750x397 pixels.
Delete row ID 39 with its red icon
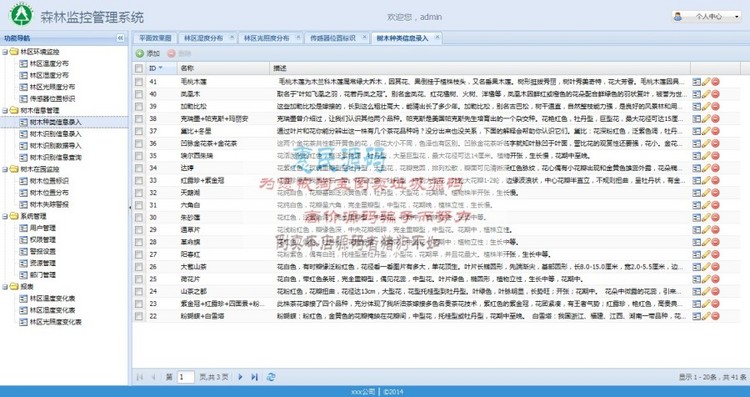[x=716, y=106]
